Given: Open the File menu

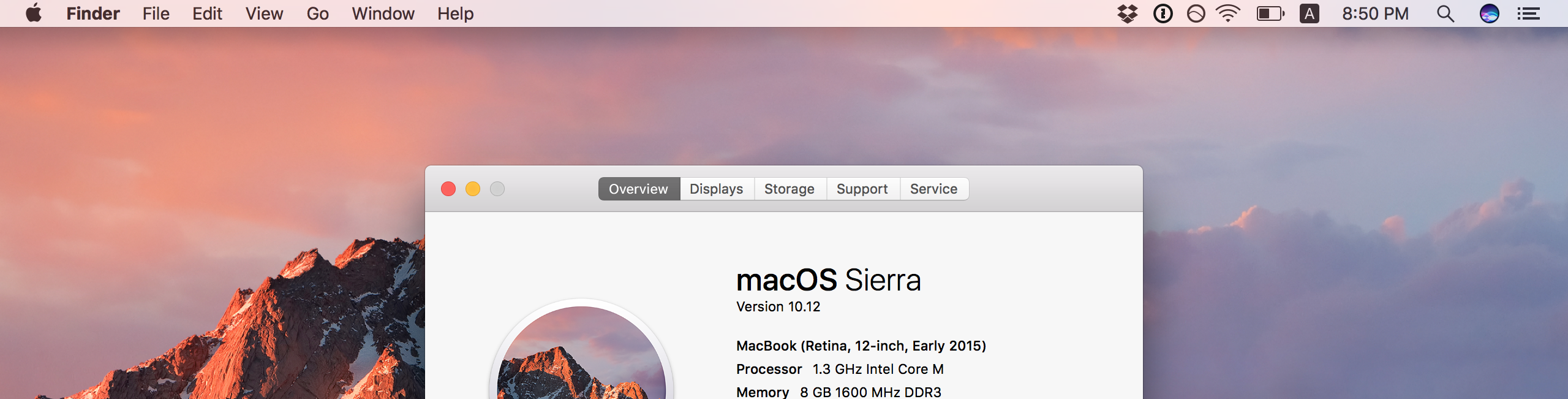Looking at the screenshot, I should pos(156,13).
